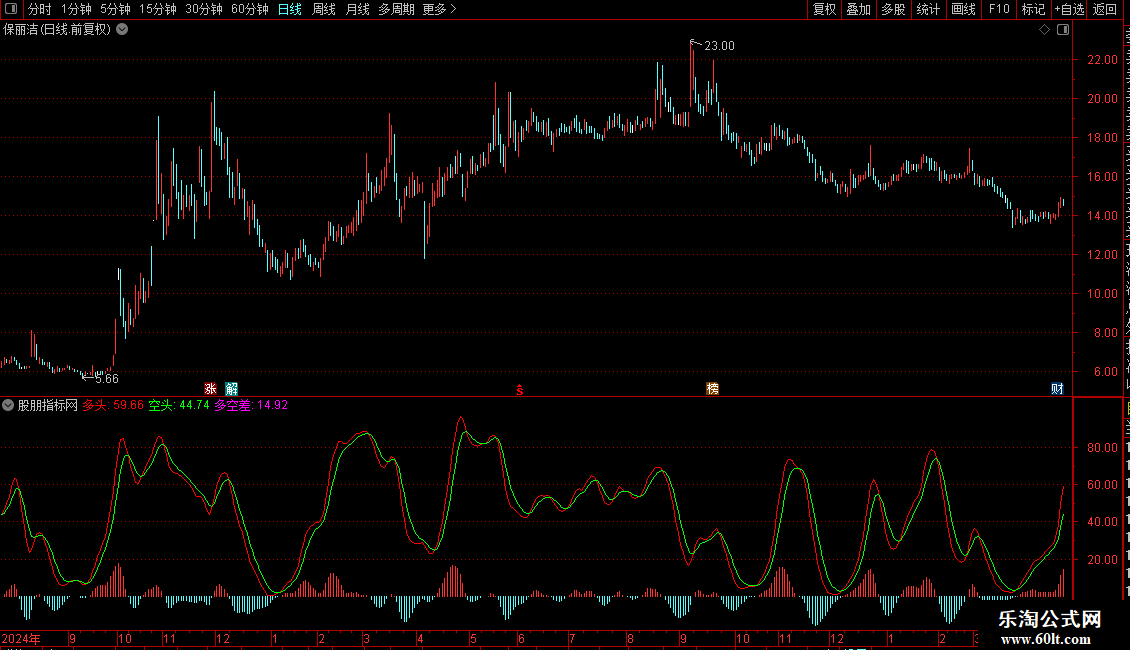1130x650 pixels.
Task: Click the diamond icon above price axis
Action: [x=1044, y=30]
